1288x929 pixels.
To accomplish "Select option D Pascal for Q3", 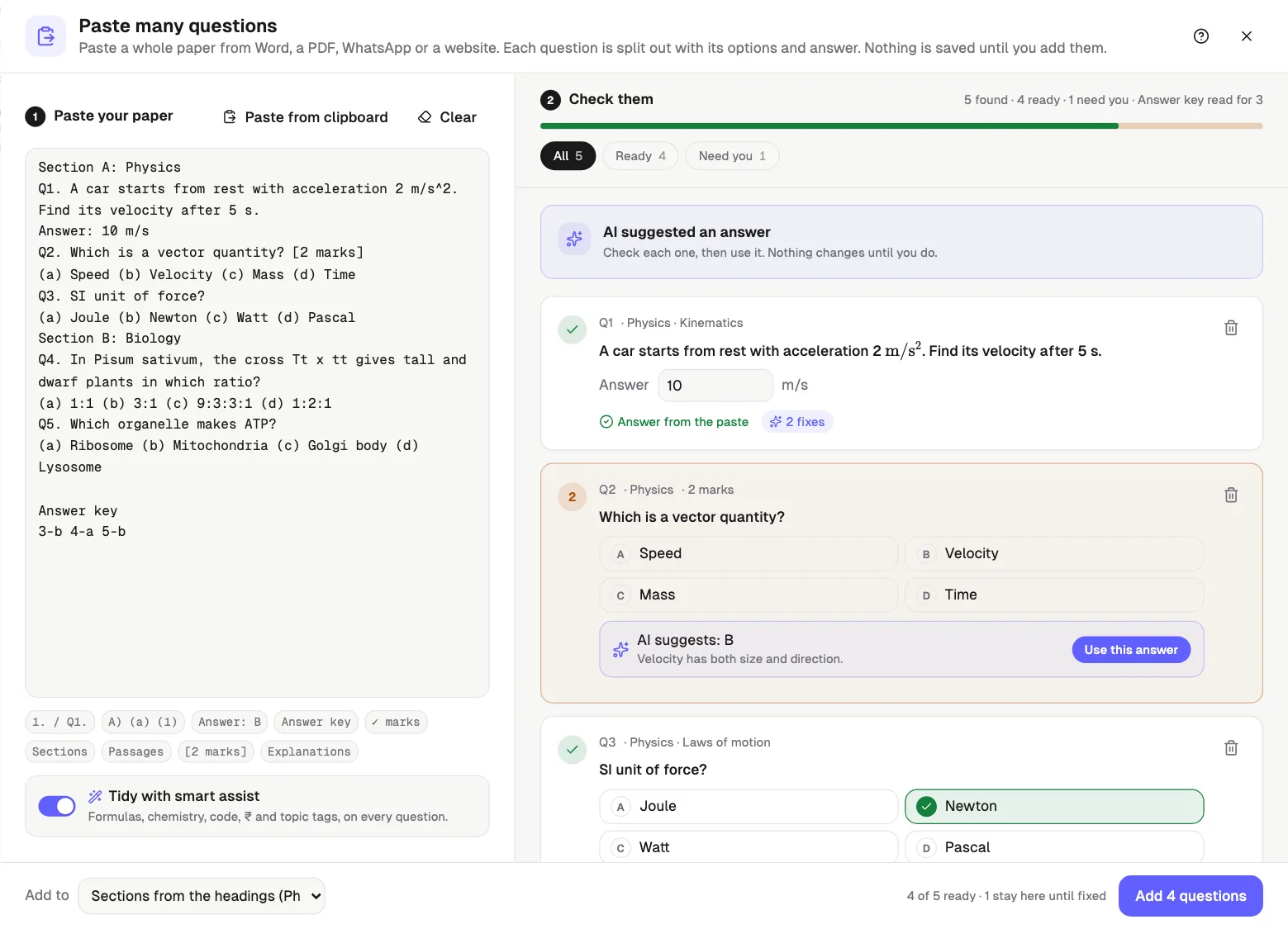I will point(1054,847).
